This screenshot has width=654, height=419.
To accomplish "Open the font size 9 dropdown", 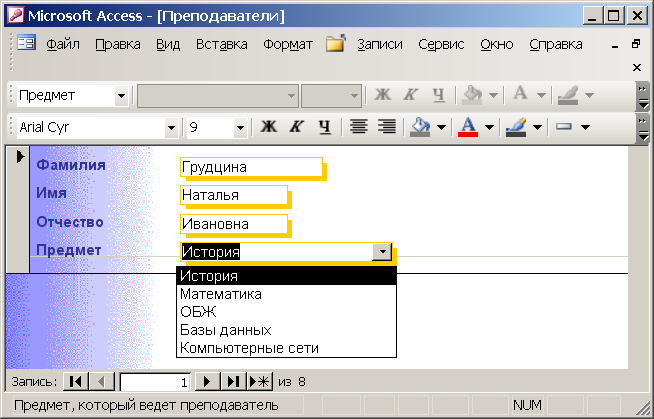I will tap(240, 127).
